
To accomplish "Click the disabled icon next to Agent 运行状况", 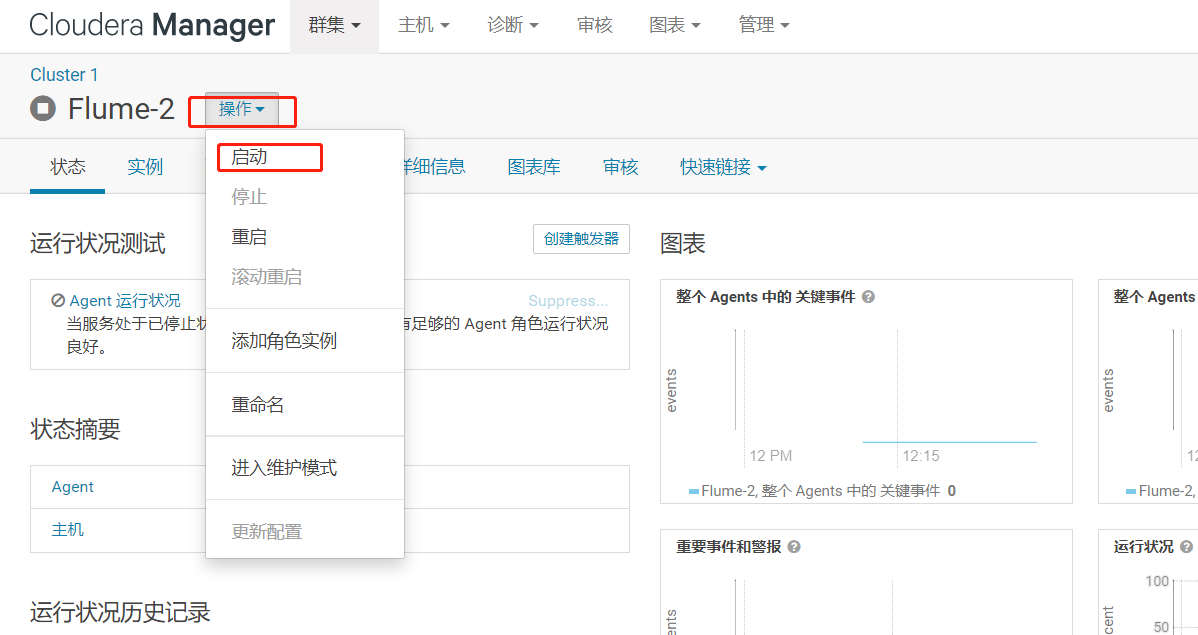I will (58, 300).
